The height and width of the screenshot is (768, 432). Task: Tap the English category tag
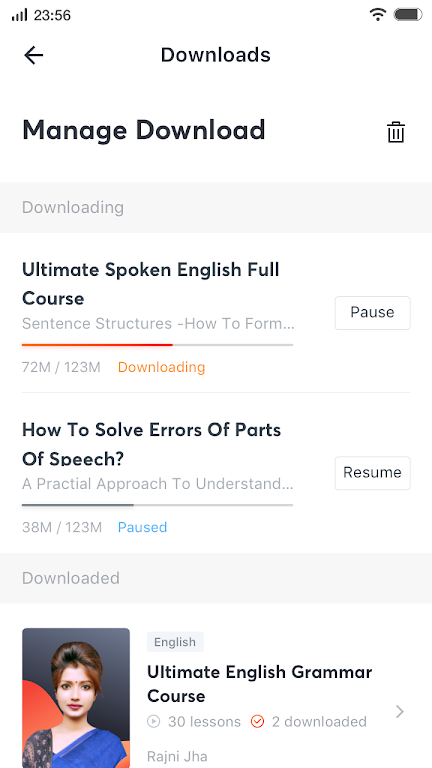coord(175,642)
